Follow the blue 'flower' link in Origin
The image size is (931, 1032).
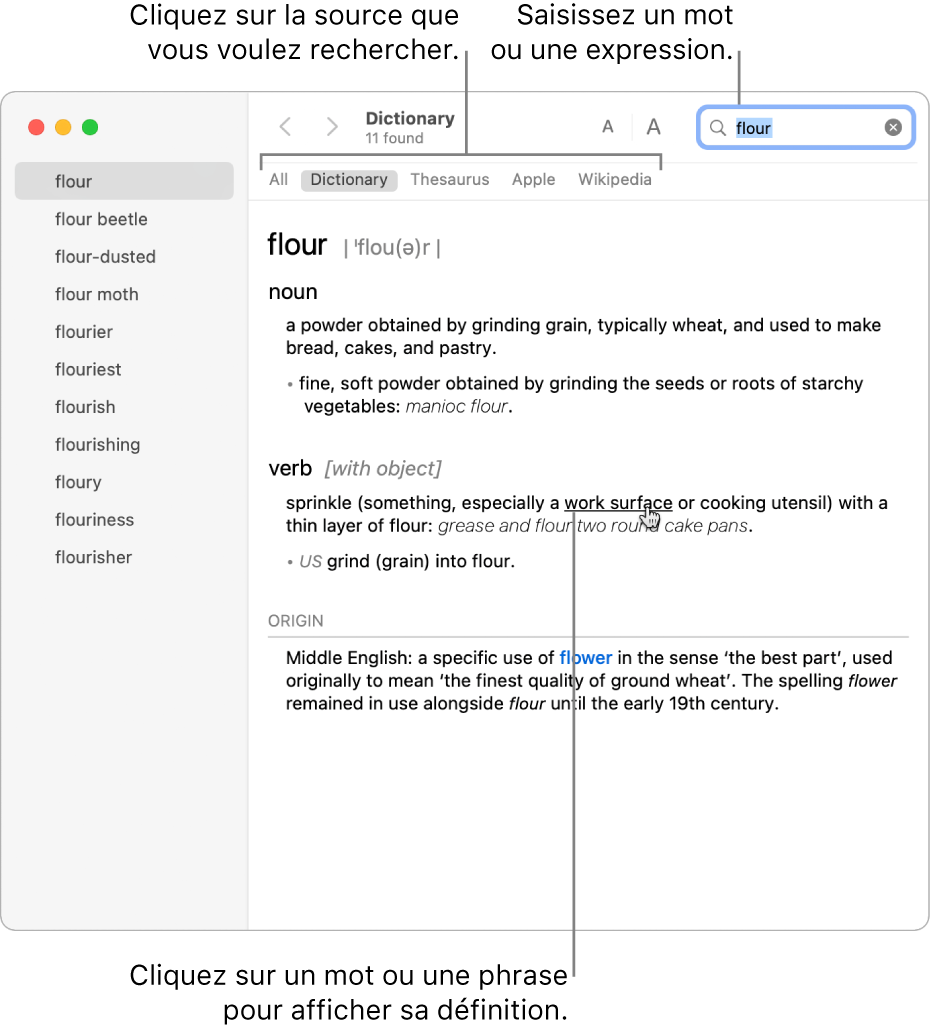[586, 658]
